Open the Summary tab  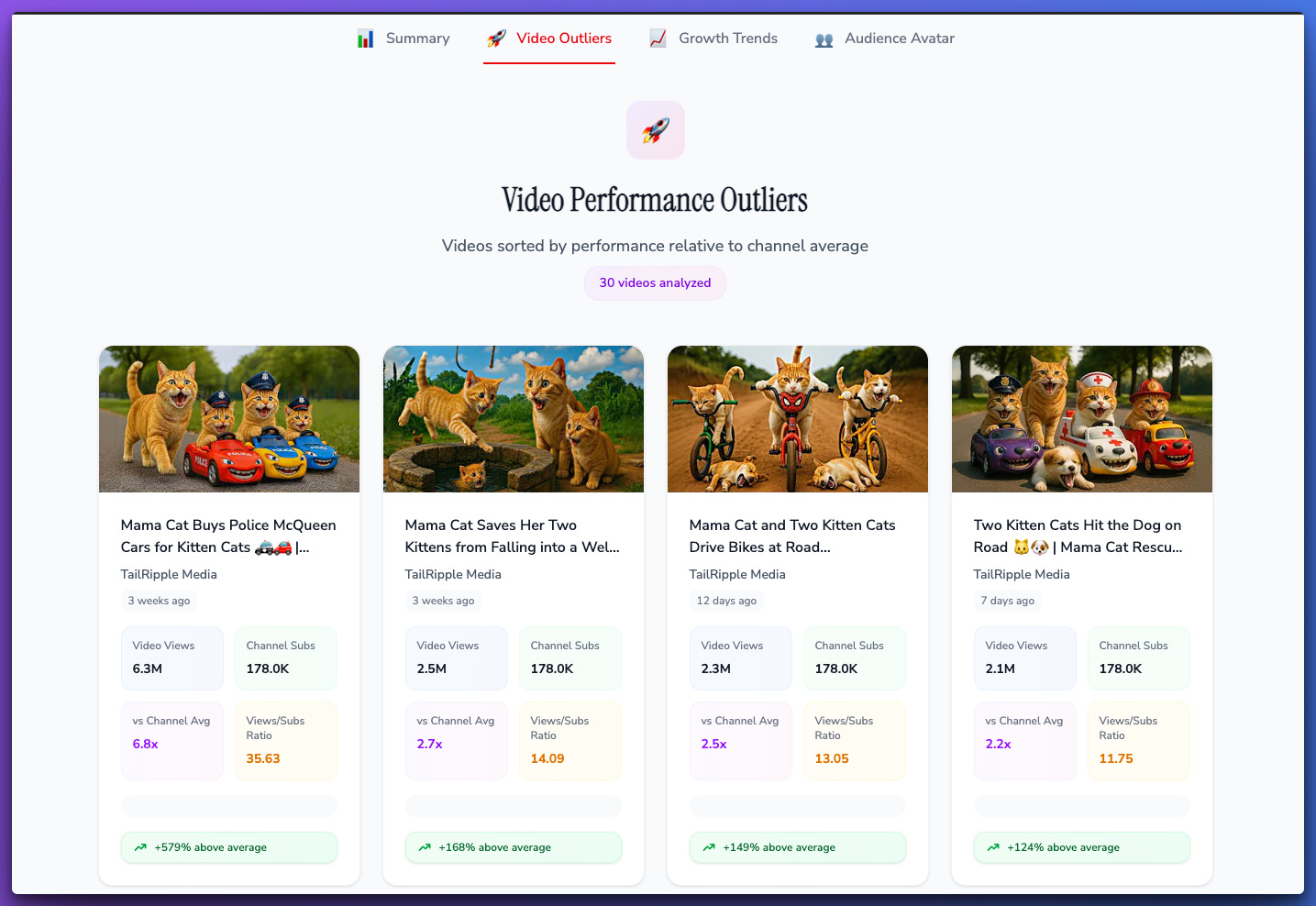tap(404, 39)
